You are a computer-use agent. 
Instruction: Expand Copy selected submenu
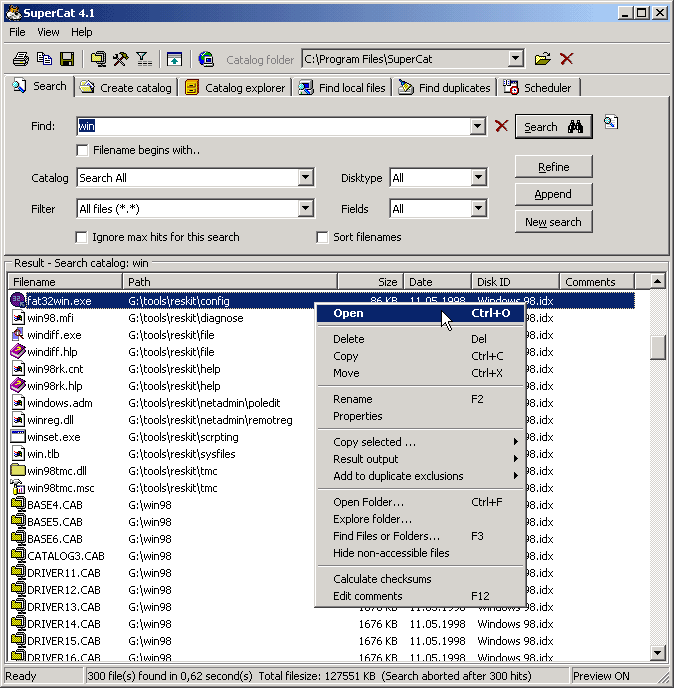tap(420, 442)
